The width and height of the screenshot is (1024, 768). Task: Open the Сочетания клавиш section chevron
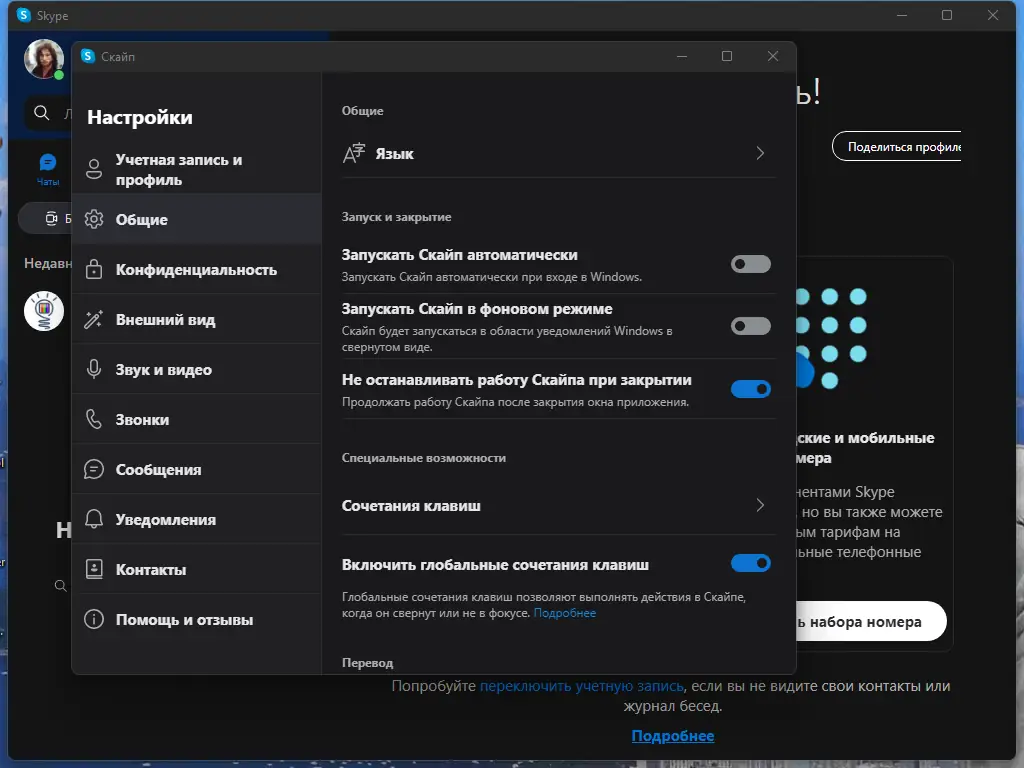(759, 506)
